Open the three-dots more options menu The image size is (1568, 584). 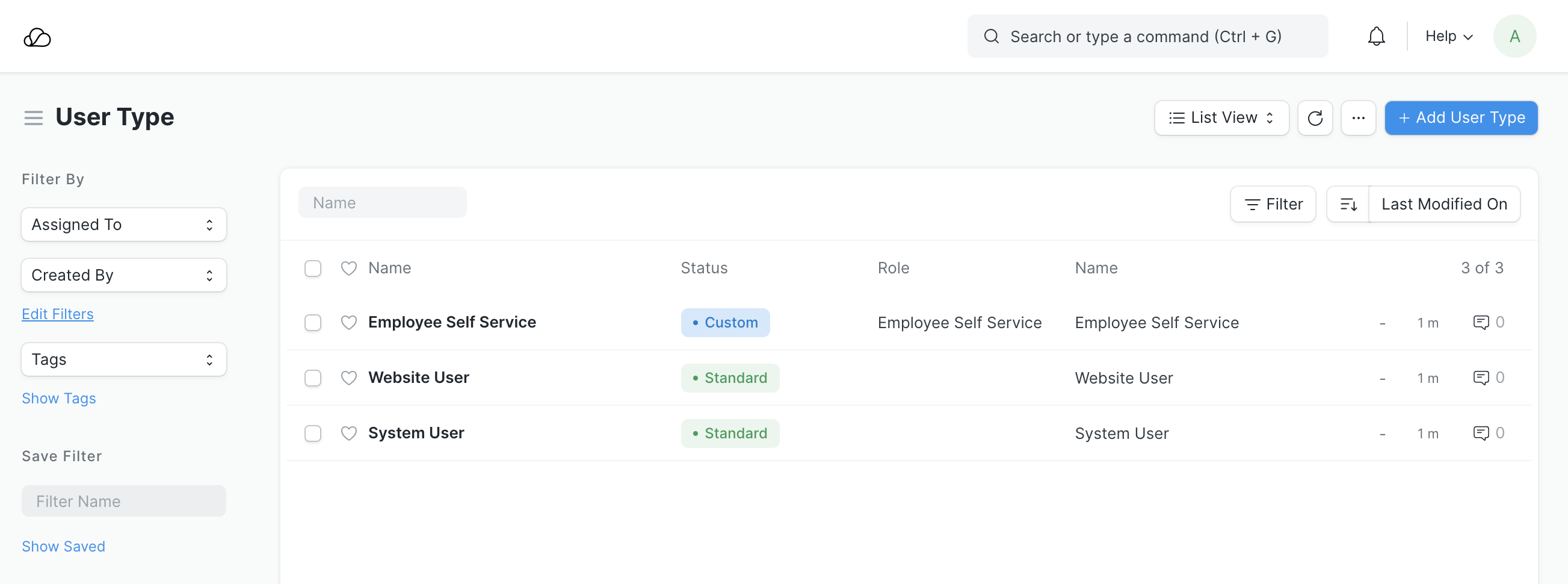tap(1357, 118)
